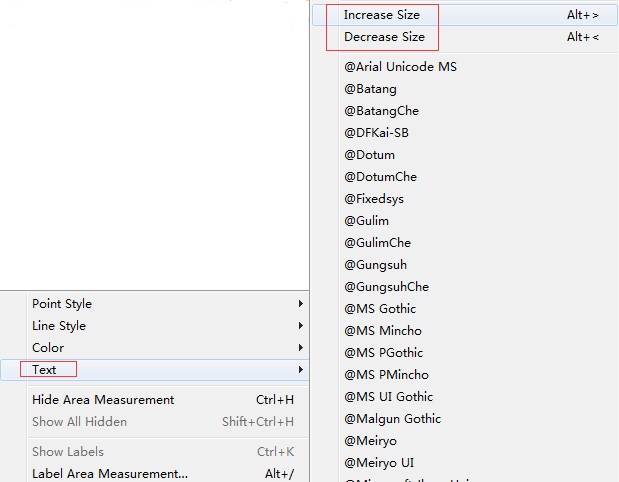Select the Text menu entry
The image size is (619, 482).
point(45,370)
